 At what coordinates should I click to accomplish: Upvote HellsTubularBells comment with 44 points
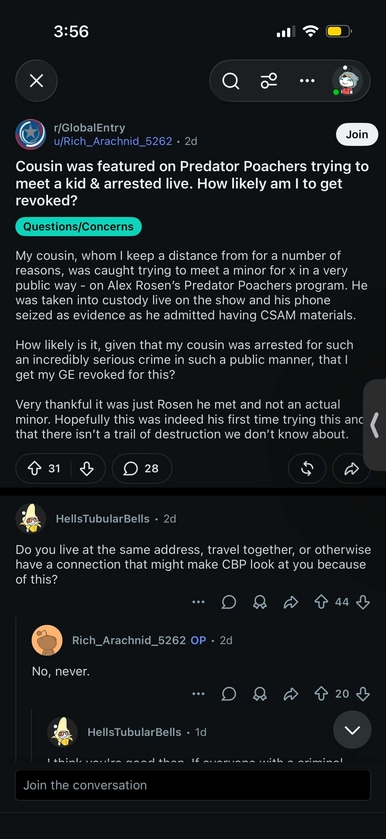pos(321,602)
